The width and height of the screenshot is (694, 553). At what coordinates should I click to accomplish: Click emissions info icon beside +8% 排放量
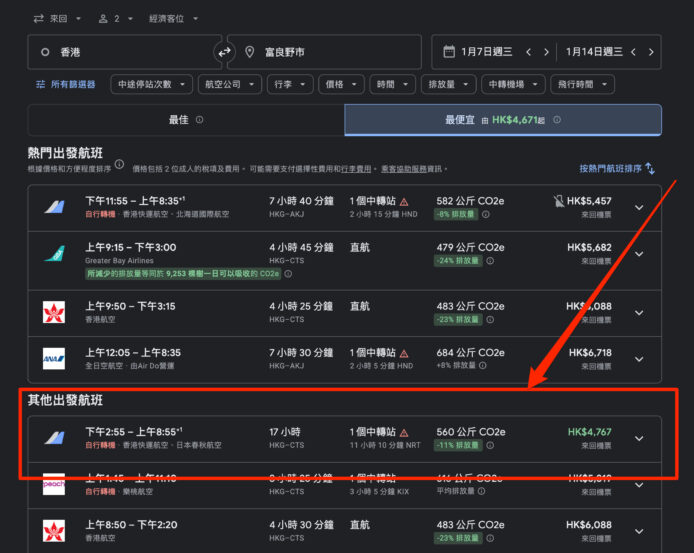(x=483, y=366)
